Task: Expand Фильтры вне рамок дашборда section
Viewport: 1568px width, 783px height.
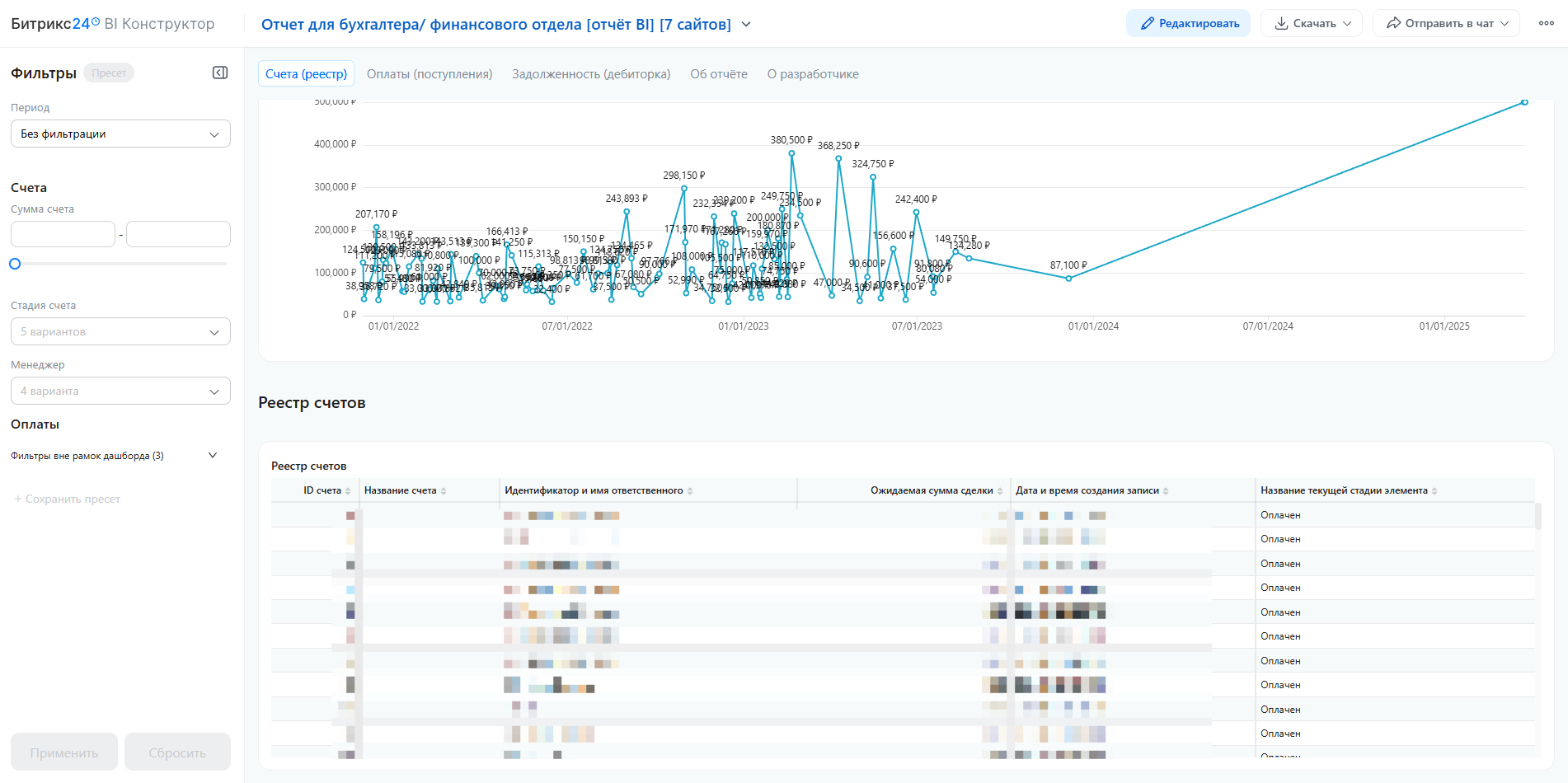Action: 213,456
